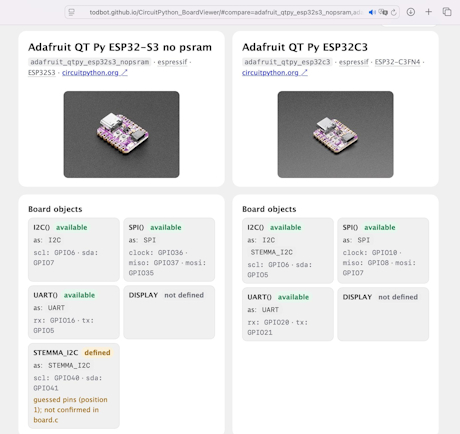Open circuitpython.org link on ESP32C3 card
This screenshot has width=460, height=434.
pos(275,73)
